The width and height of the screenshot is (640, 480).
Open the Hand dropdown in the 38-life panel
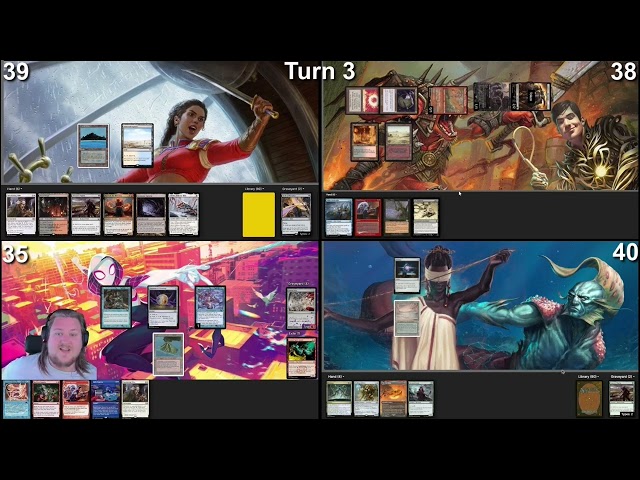click(331, 195)
